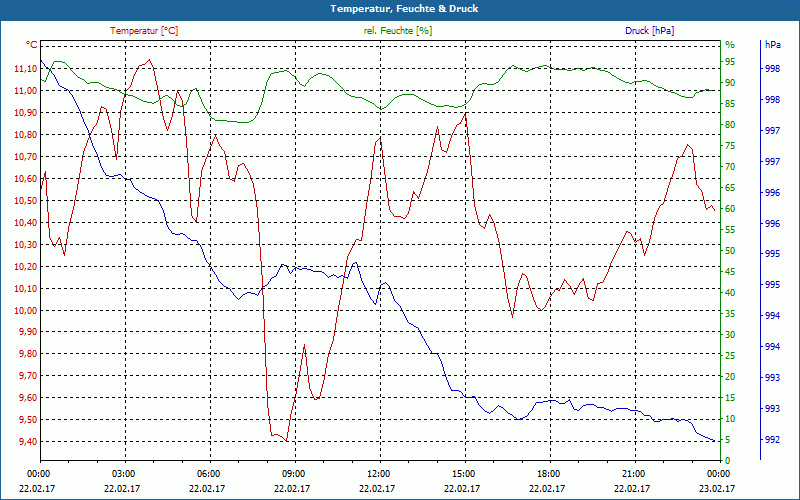
Task: Click the temperature axis value "10,10"
Action: click(x=26, y=288)
